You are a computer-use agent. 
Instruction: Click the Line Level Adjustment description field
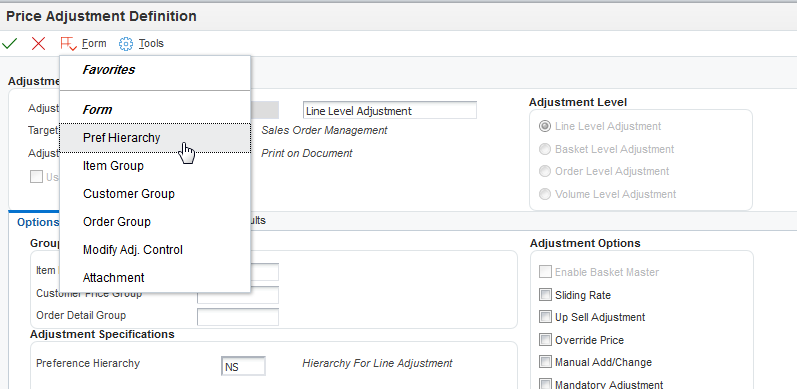tap(390, 110)
